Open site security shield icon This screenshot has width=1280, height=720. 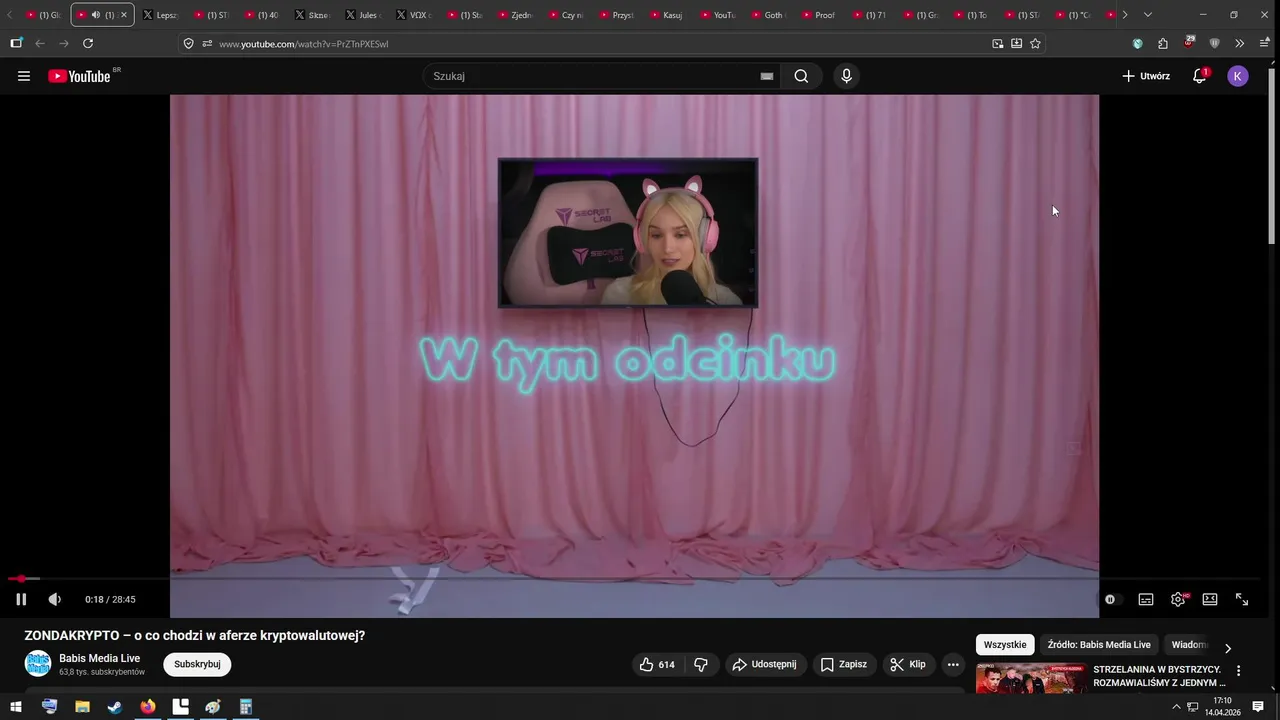[x=188, y=43]
